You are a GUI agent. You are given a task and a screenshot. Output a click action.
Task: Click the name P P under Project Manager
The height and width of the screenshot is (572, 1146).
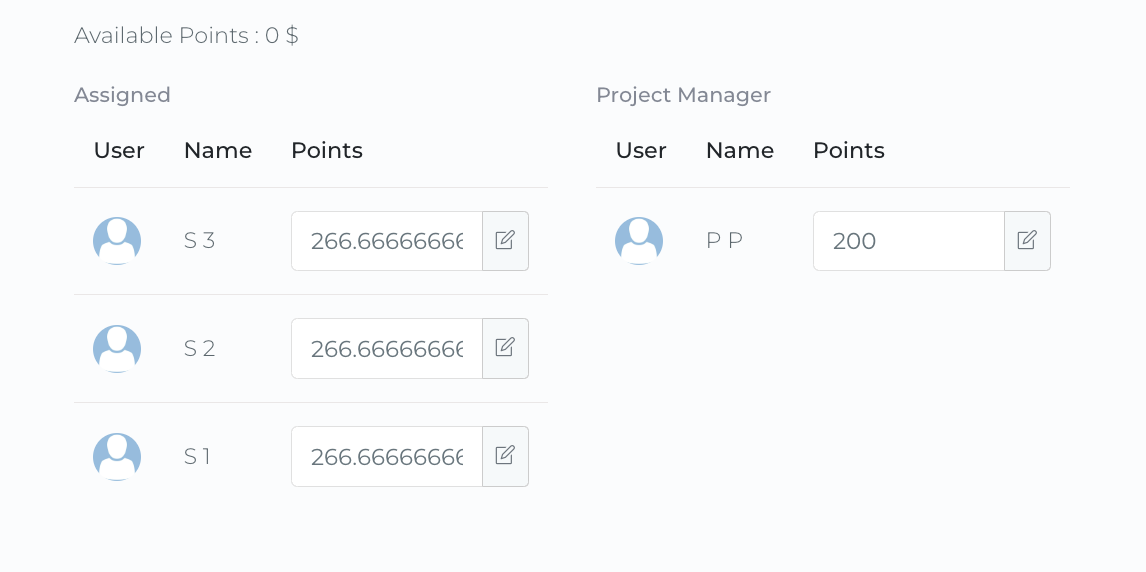click(724, 241)
